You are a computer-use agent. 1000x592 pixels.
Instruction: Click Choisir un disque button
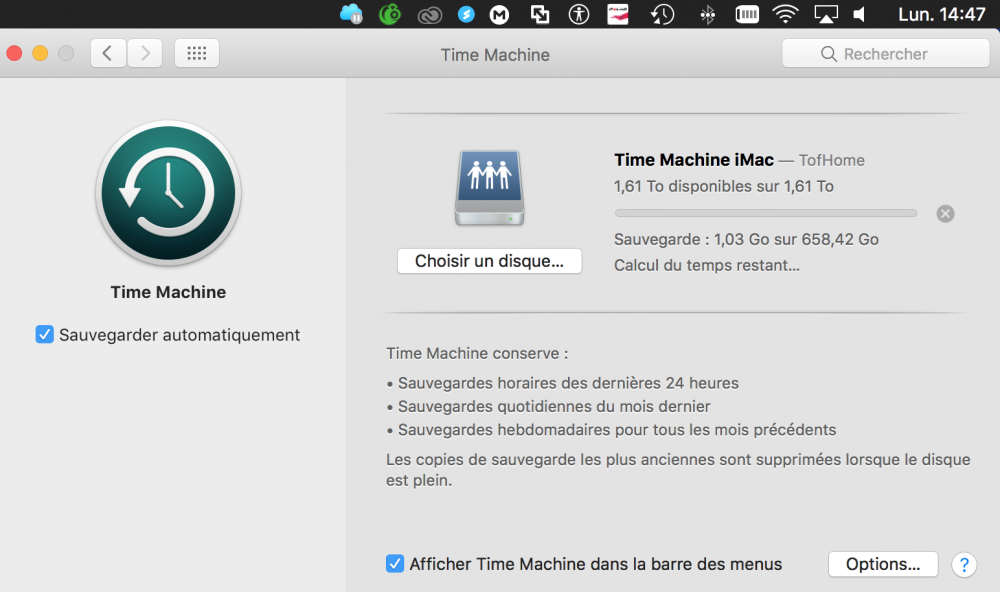point(489,261)
